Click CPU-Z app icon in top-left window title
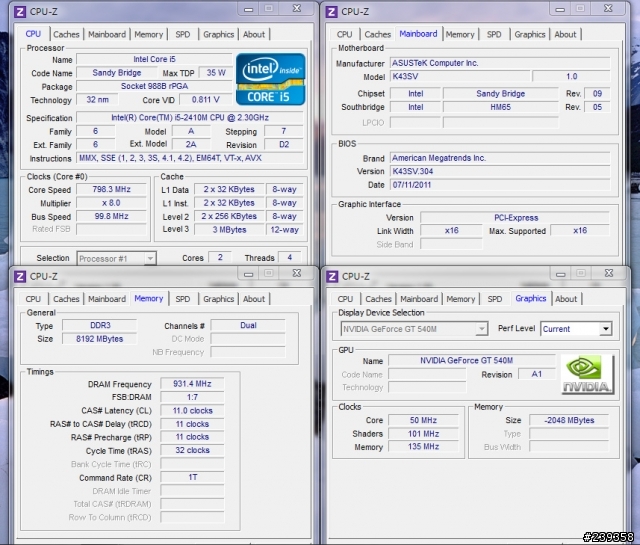The width and height of the screenshot is (640, 545). (20, 11)
